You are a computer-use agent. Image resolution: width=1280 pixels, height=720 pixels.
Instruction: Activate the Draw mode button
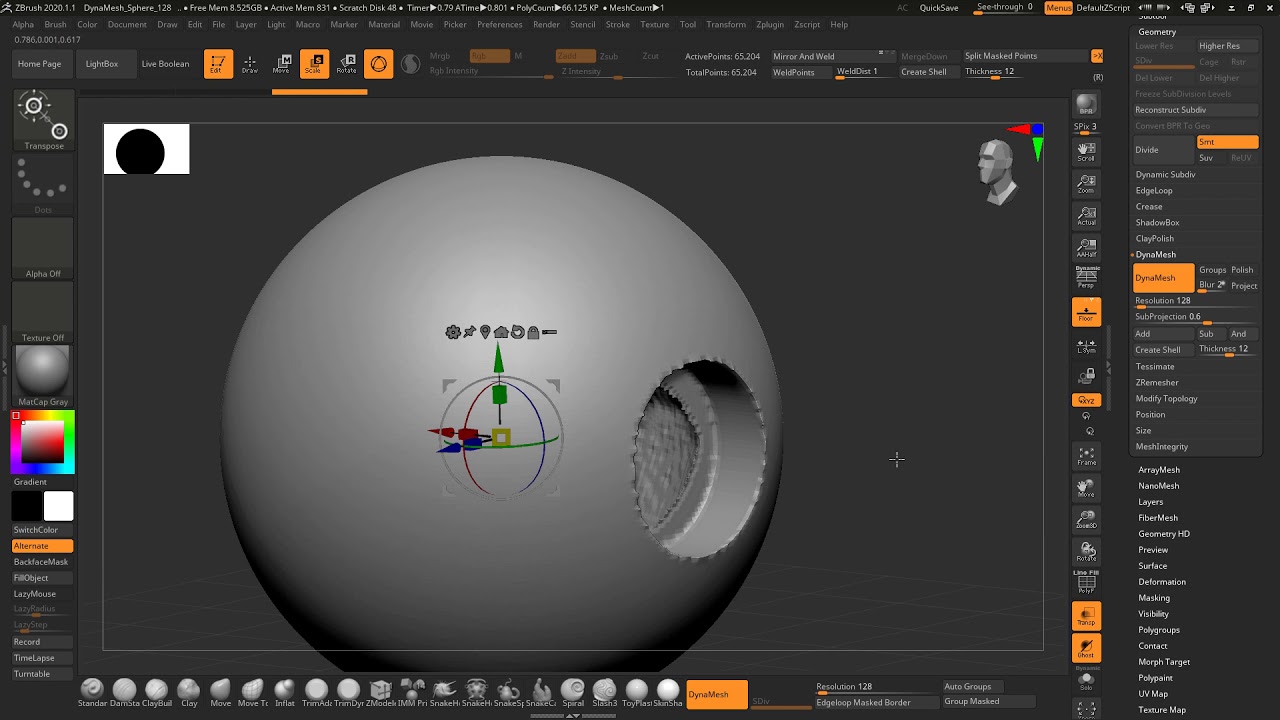click(x=250, y=64)
